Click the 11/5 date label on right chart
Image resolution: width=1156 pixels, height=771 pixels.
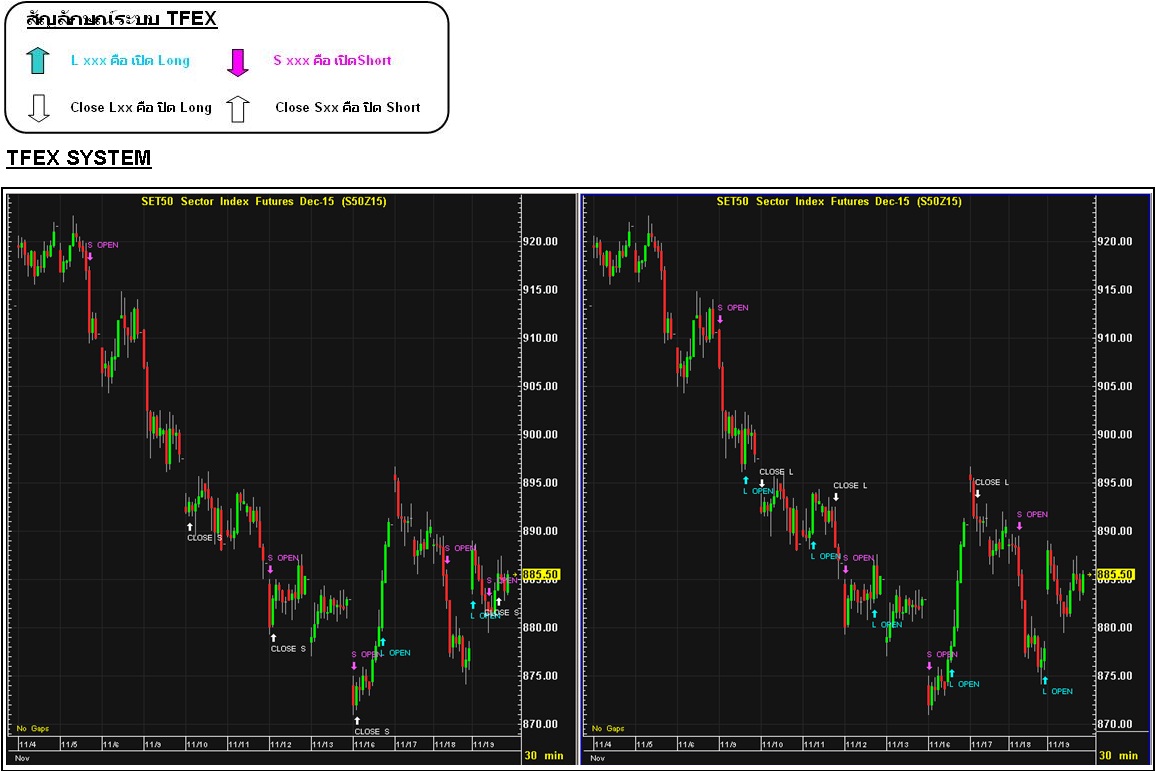(644, 744)
